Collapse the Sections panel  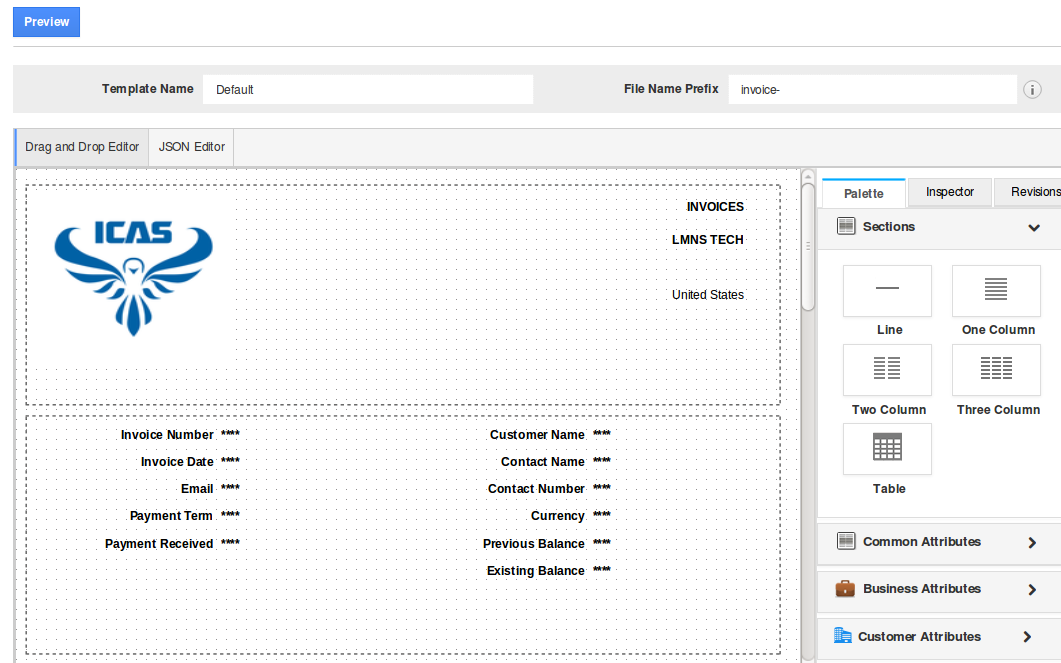pos(1034,227)
